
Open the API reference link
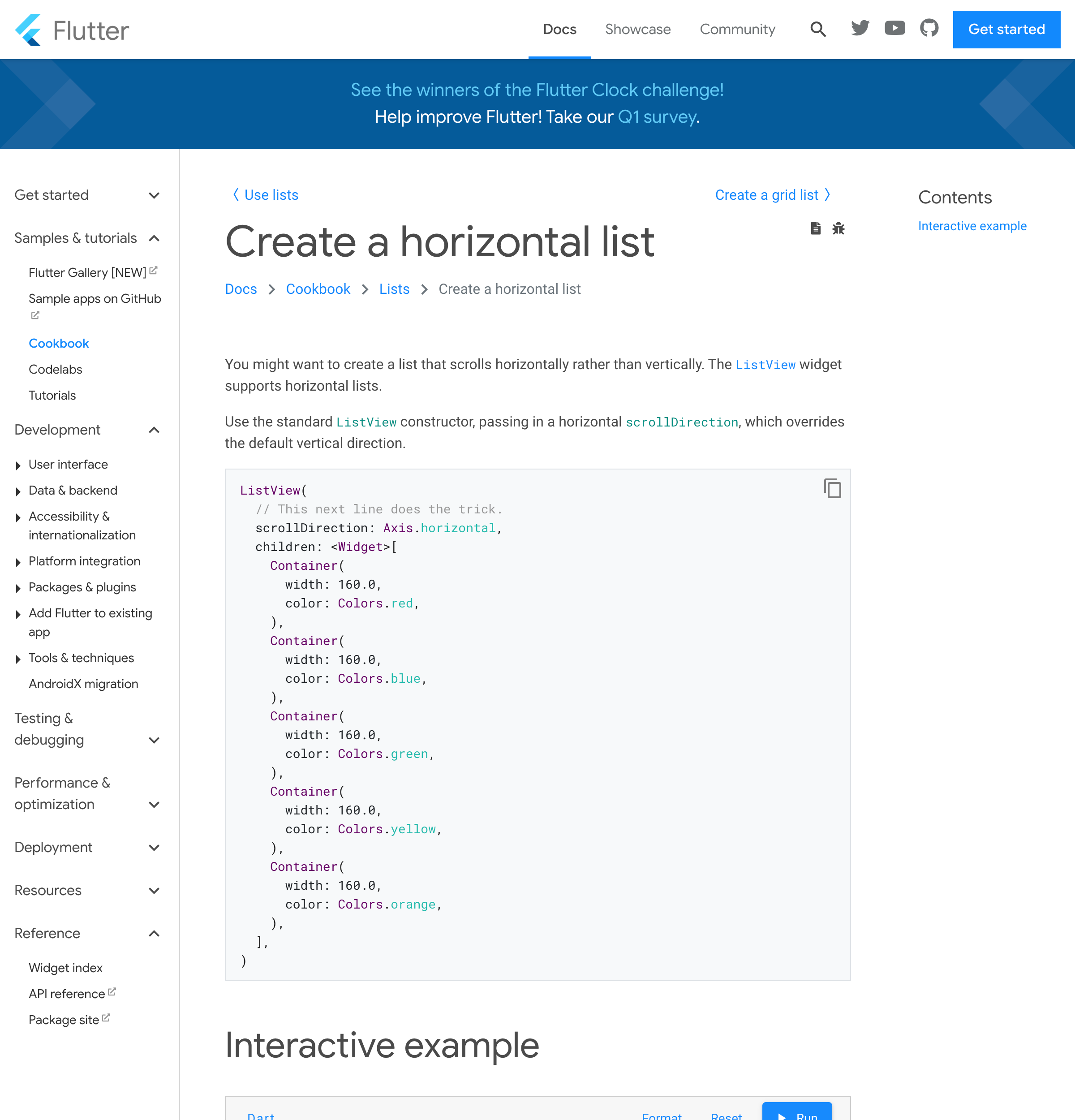(67, 994)
